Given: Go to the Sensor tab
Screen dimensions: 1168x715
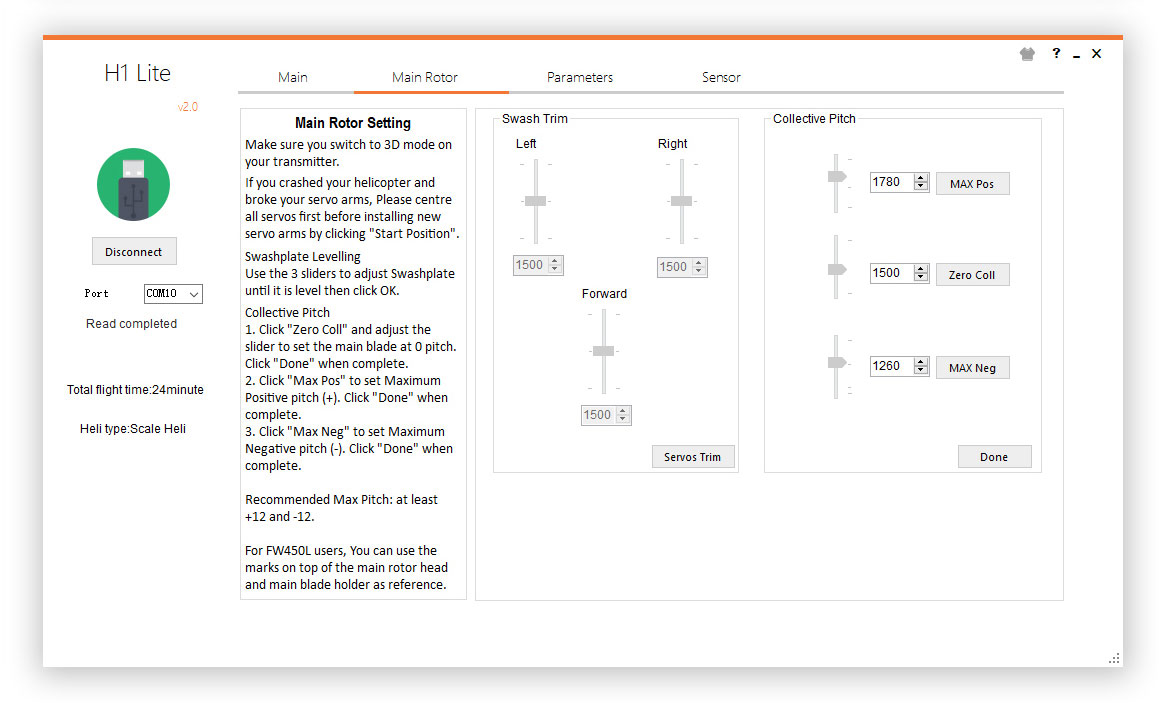Looking at the screenshot, I should [x=721, y=77].
